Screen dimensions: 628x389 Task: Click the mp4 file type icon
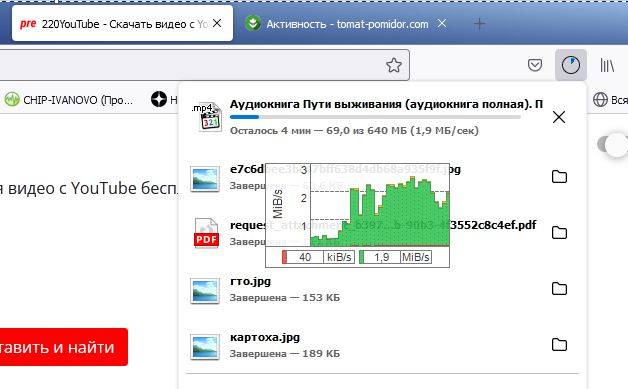click(206, 117)
